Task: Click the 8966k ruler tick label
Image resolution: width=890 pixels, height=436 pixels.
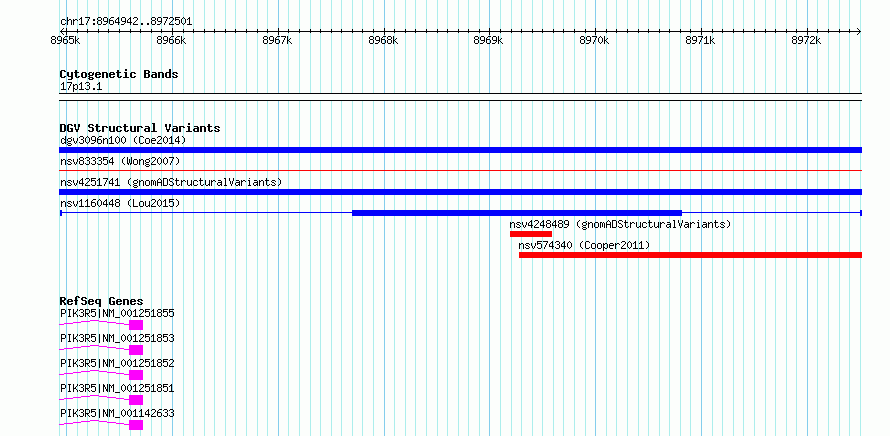Action: click(x=171, y=40)
